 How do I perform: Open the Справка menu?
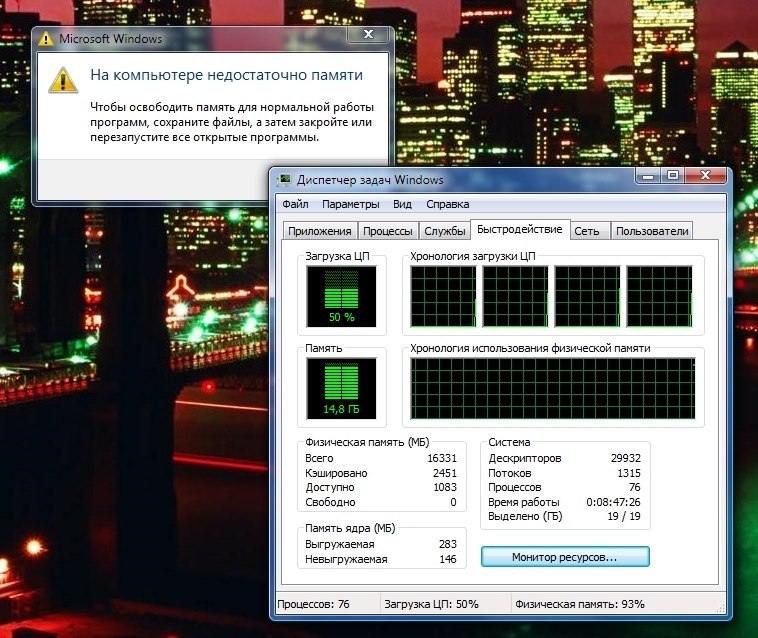click(448, 204)
